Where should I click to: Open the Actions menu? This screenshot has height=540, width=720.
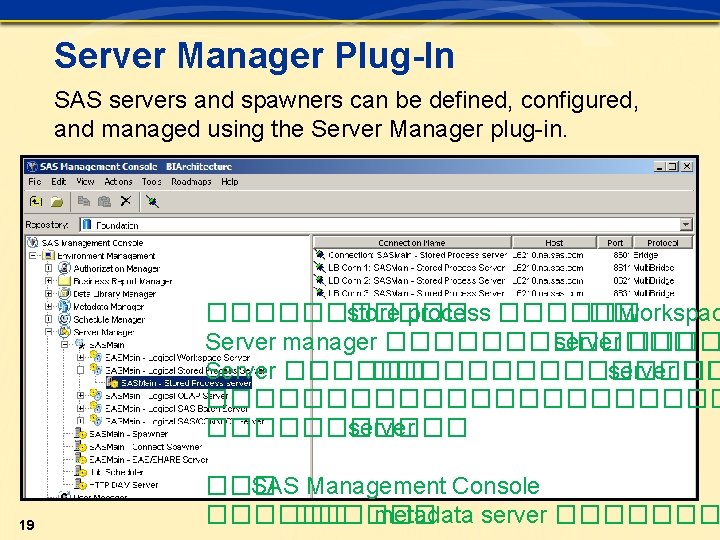[118, 182]
